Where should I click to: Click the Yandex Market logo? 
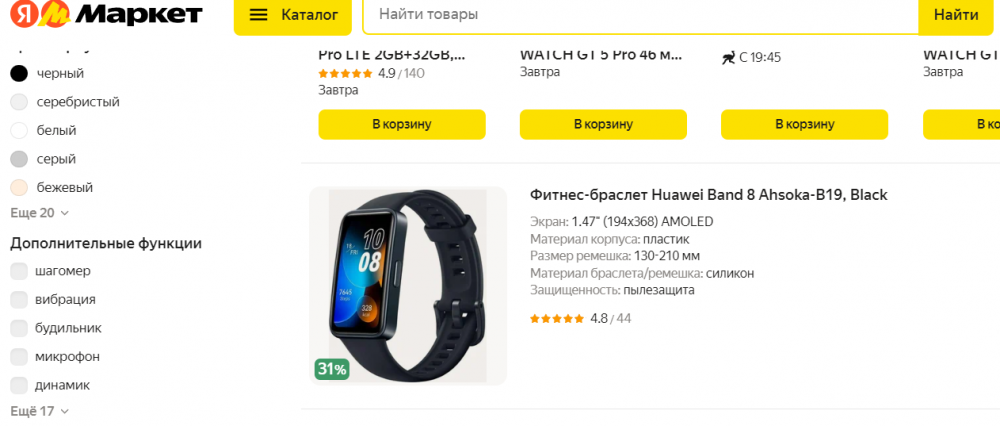click(x=107, y=15)
